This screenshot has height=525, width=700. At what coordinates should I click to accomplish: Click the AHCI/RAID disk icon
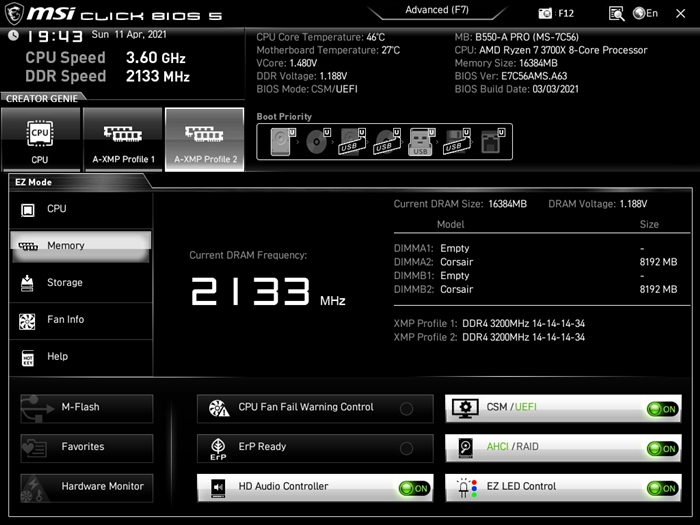pos(465,448)
